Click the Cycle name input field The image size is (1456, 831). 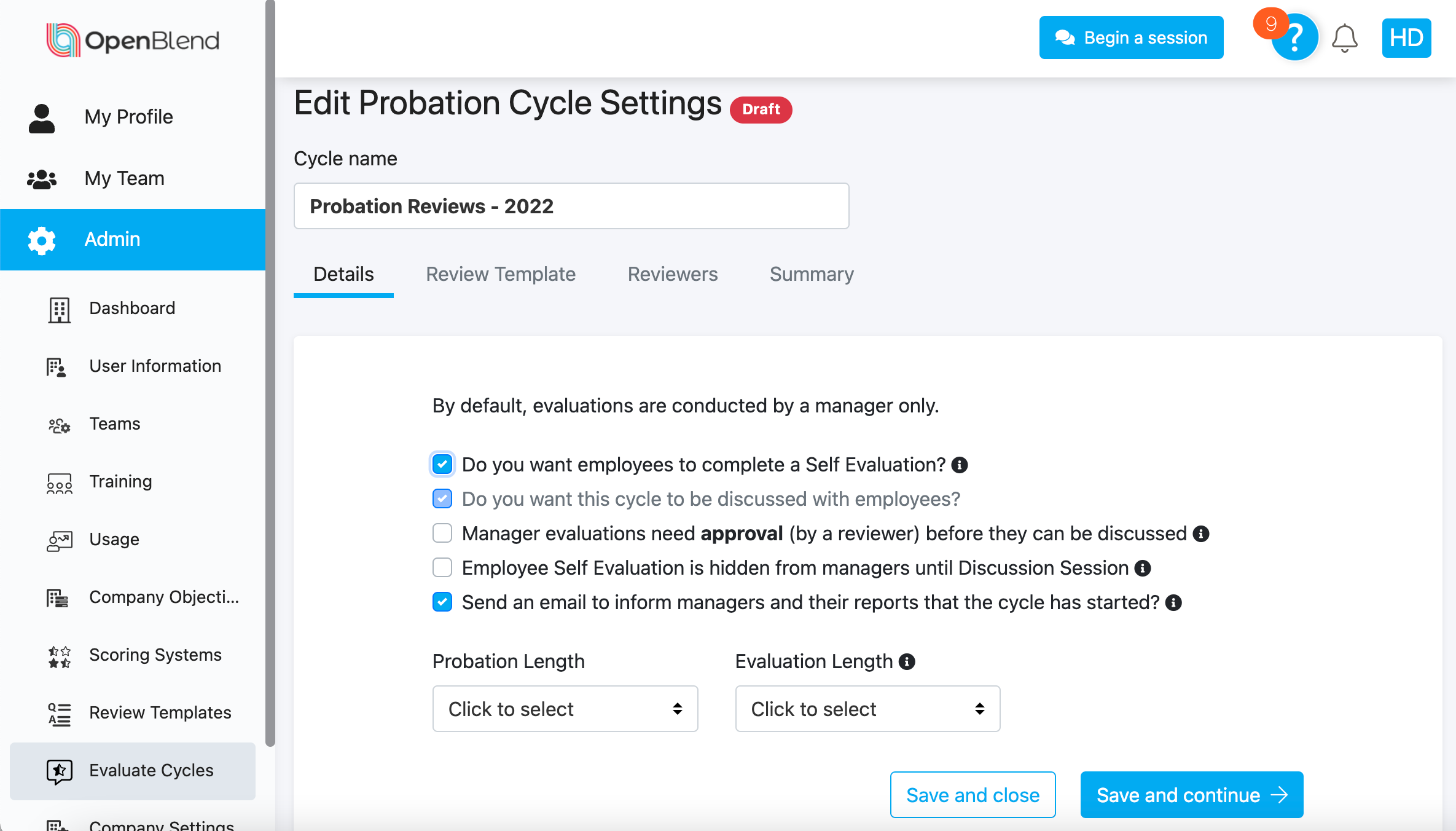(571, 207)
